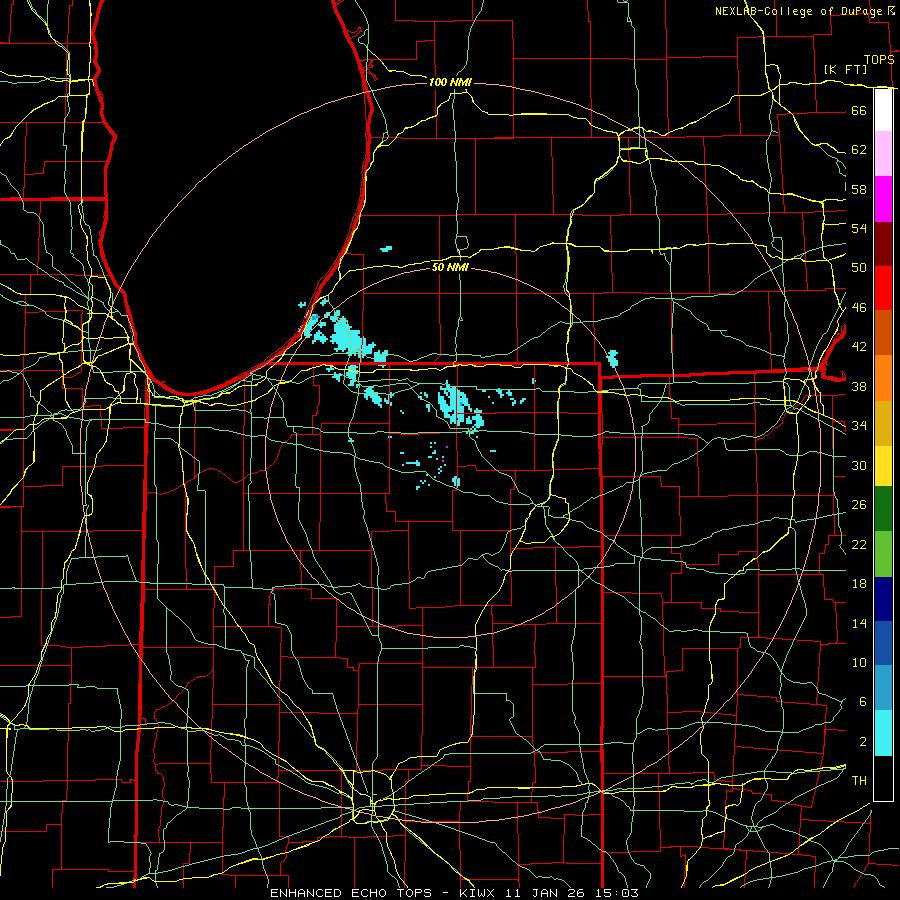Click the bright yellow legend swatch
The width and height of the screenshot is (900, 900).
[883, 466]
